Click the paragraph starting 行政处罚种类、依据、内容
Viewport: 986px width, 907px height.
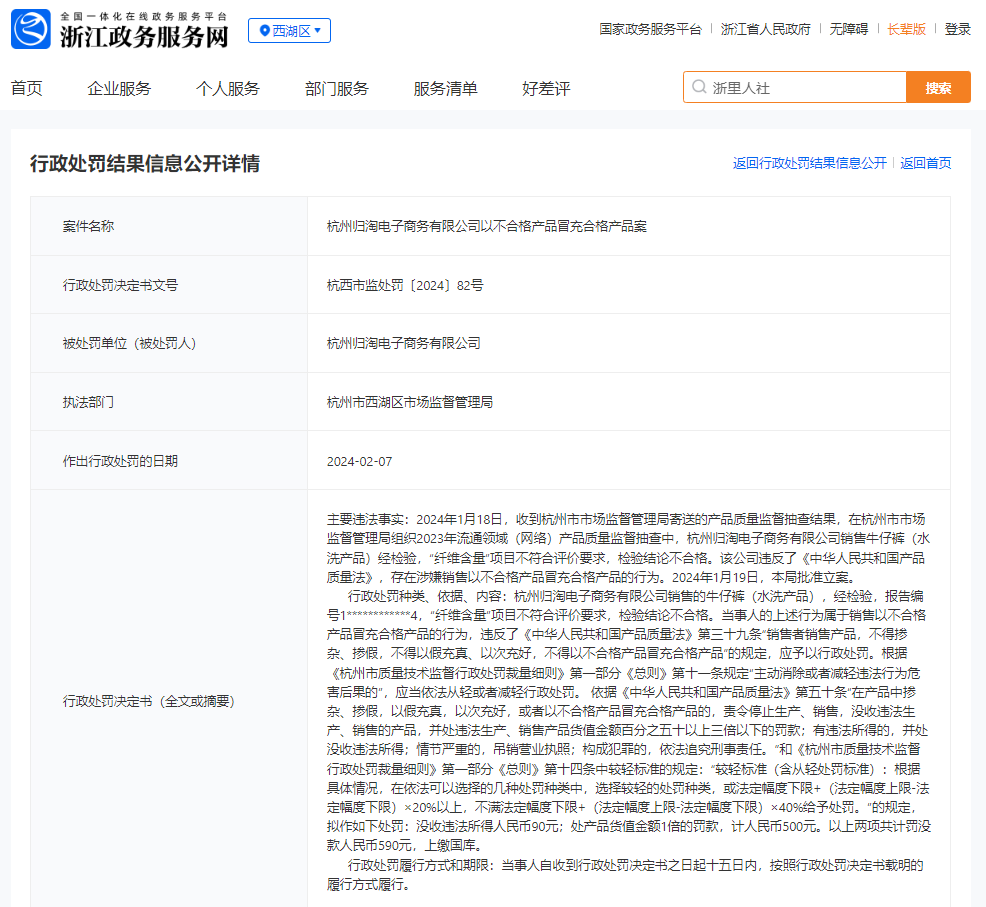tap(628, 720)
